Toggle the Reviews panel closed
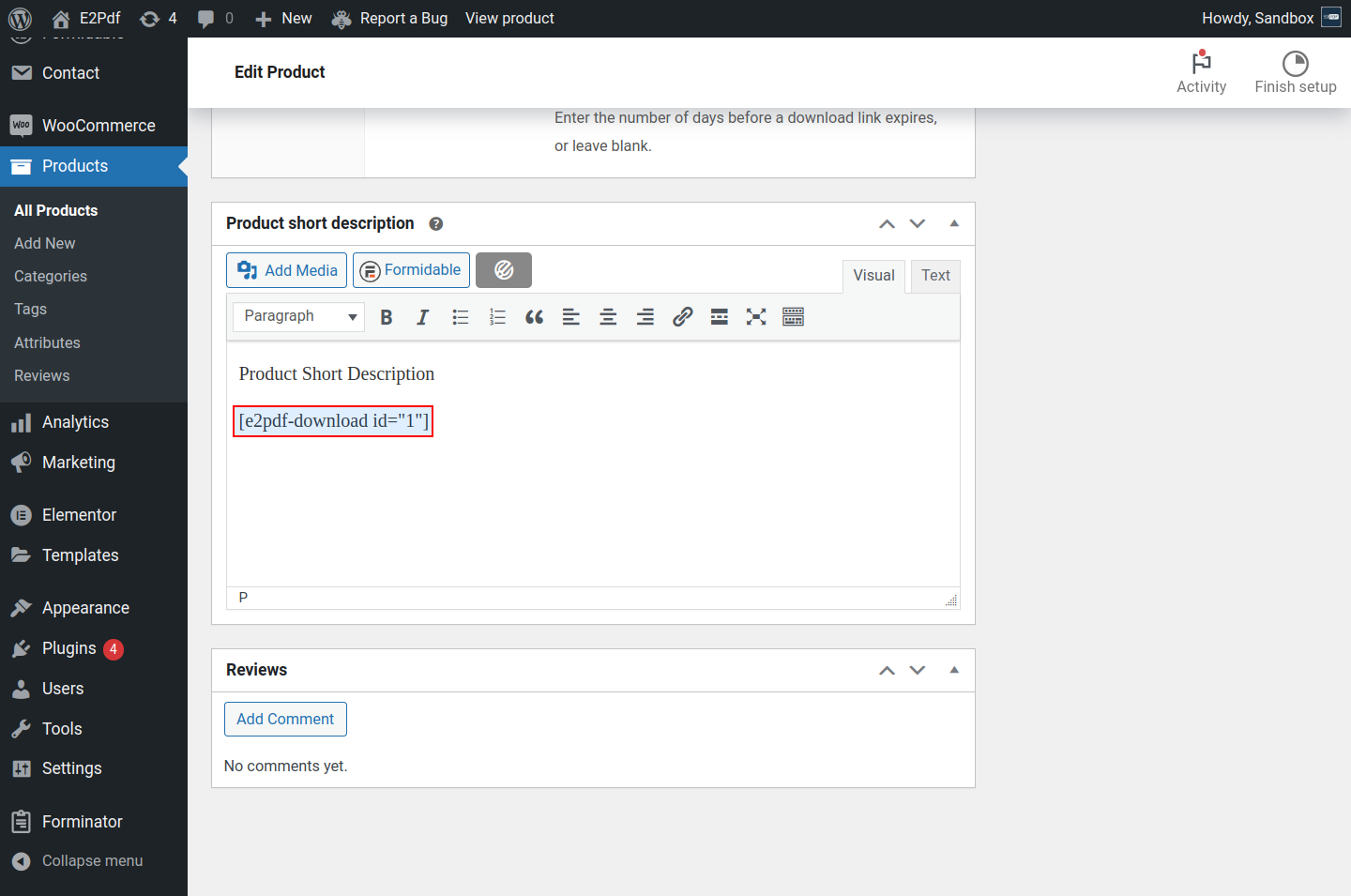Viewport: 1351px width, 896px height. pyautogui.click(x=954, y=670)
